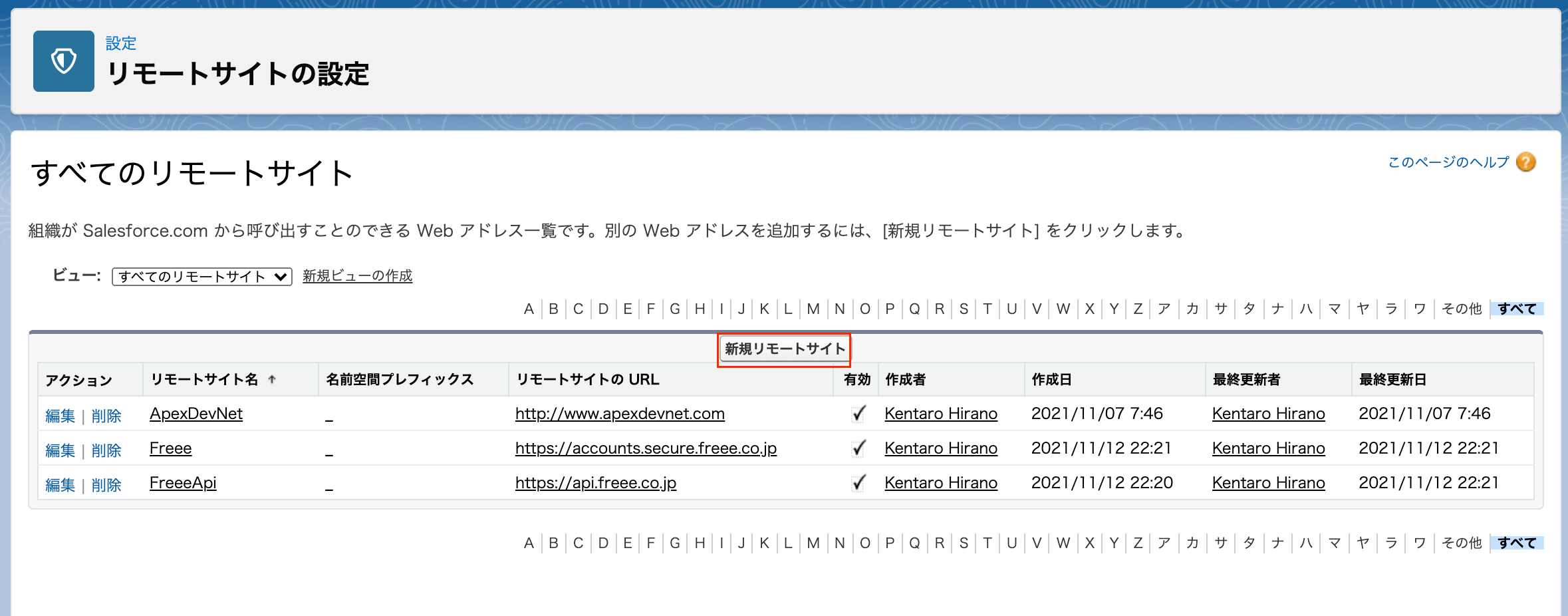Sort by リモートサイト名 column header

(205, 380)
